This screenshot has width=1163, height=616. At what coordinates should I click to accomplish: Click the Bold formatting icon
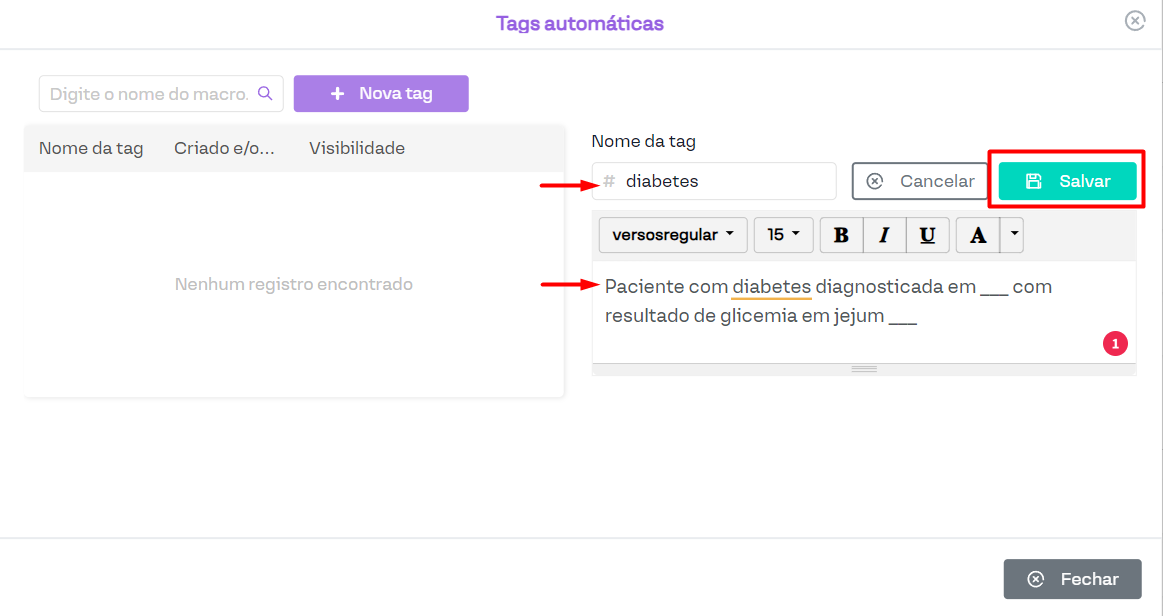point(841,235)
